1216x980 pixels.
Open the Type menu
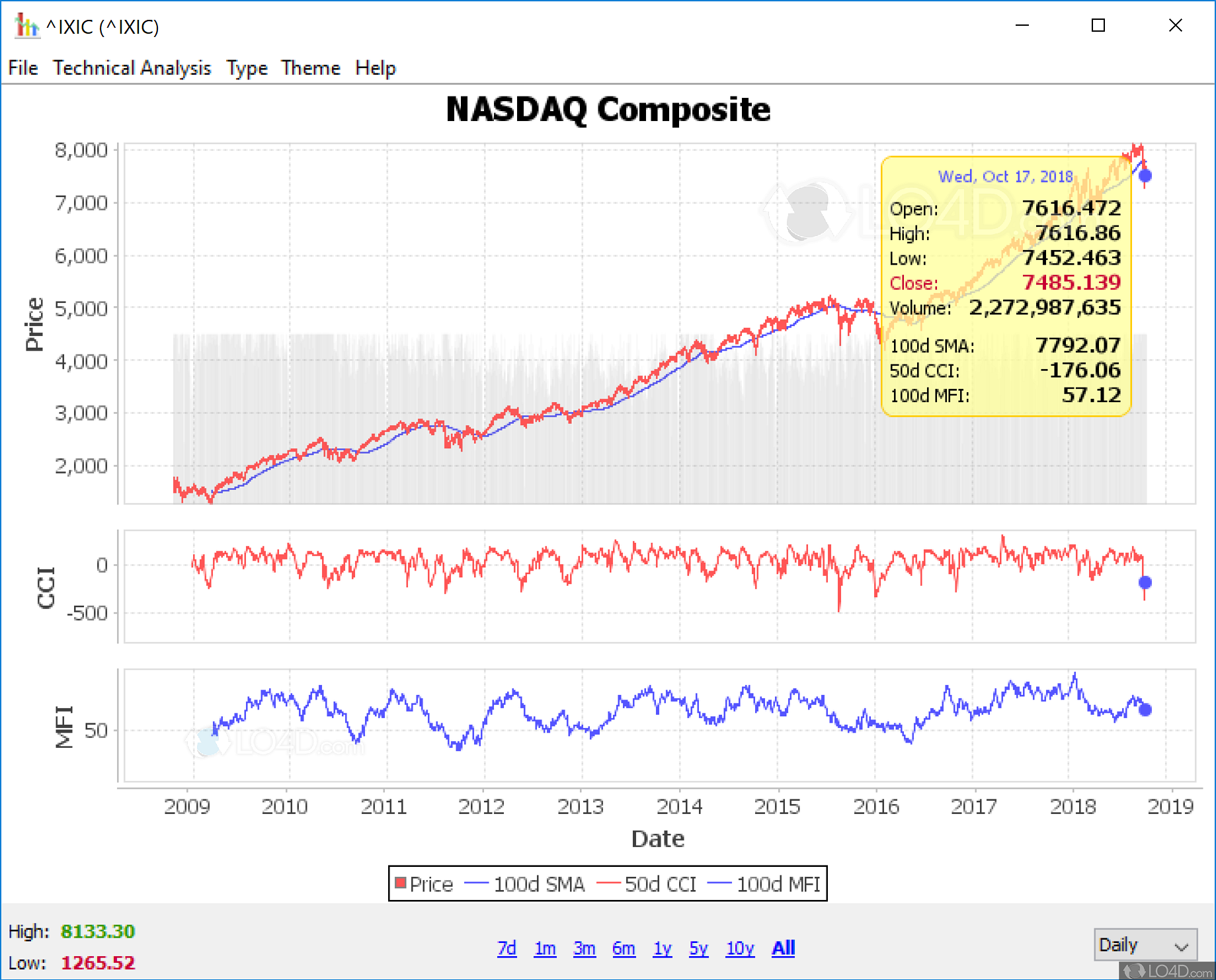(247, 68)
